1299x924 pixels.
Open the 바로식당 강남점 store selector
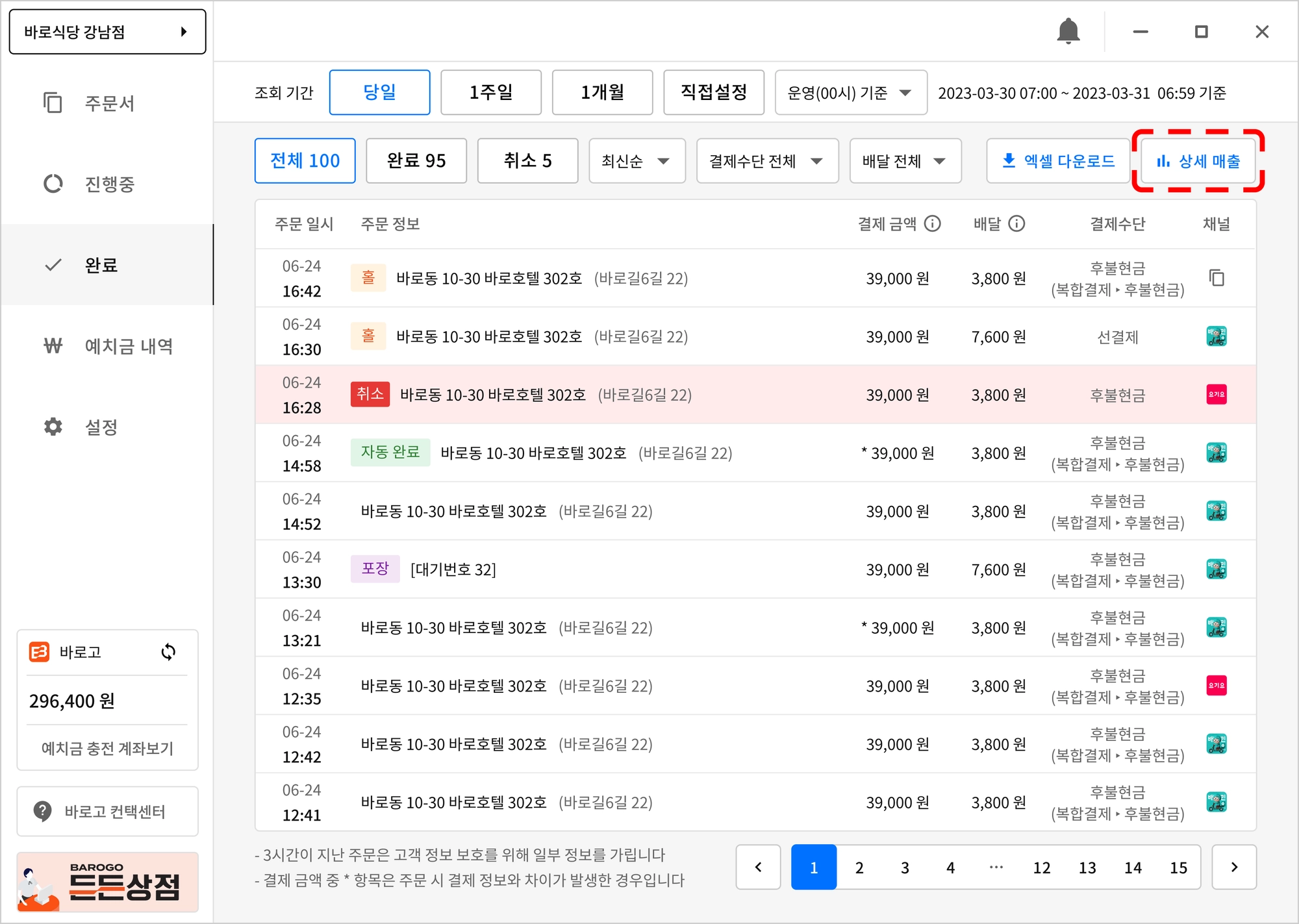[107, 32]
